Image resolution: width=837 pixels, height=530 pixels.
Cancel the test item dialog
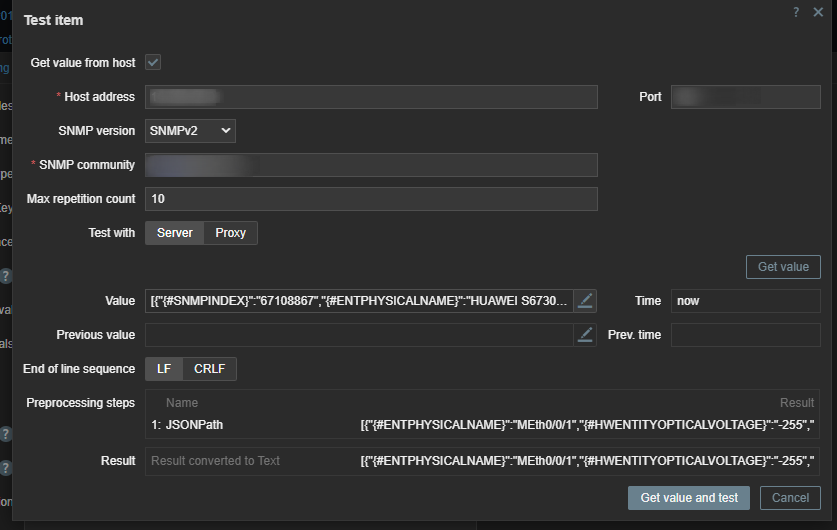click(x=790, y=498)
